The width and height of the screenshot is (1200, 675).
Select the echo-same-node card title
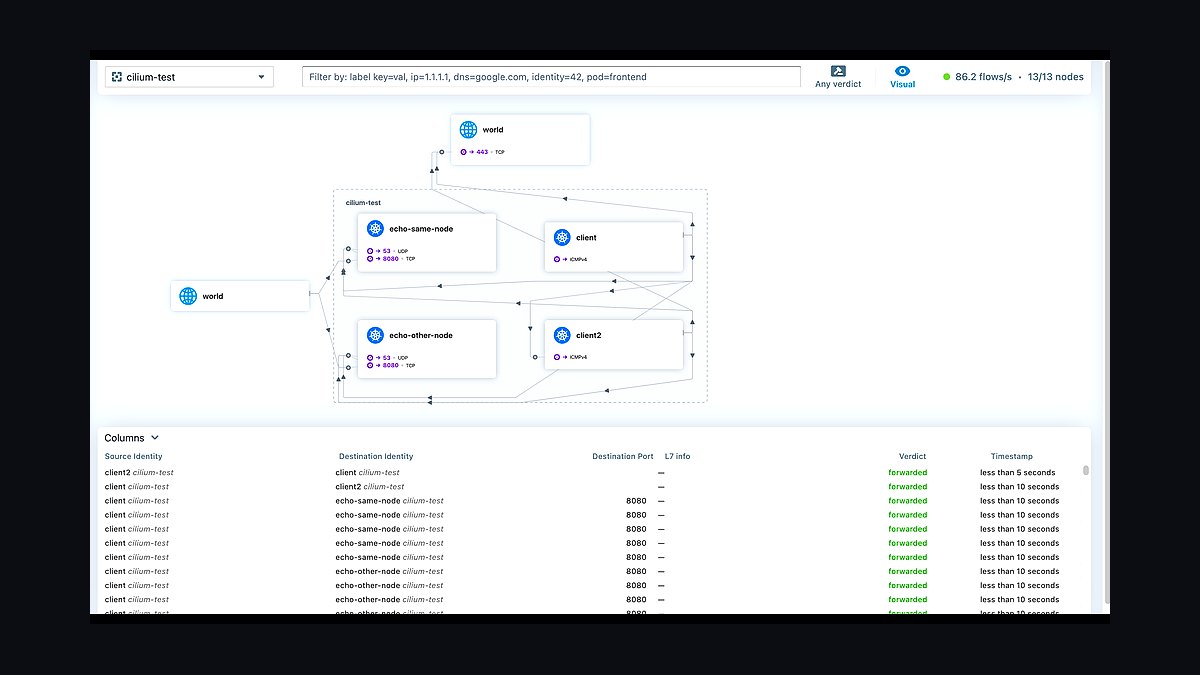[421, 229]
